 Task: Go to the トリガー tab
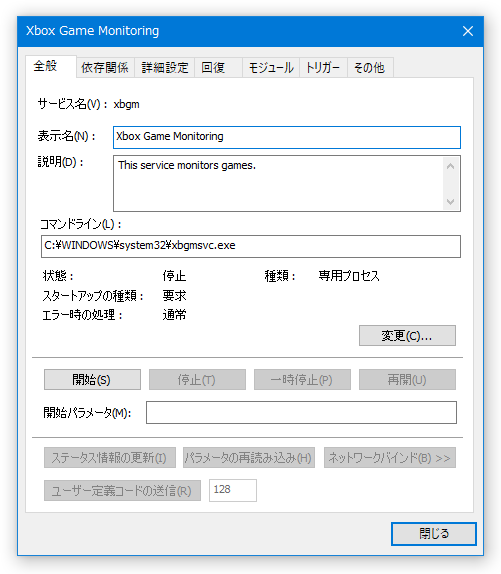pos(324,68)
